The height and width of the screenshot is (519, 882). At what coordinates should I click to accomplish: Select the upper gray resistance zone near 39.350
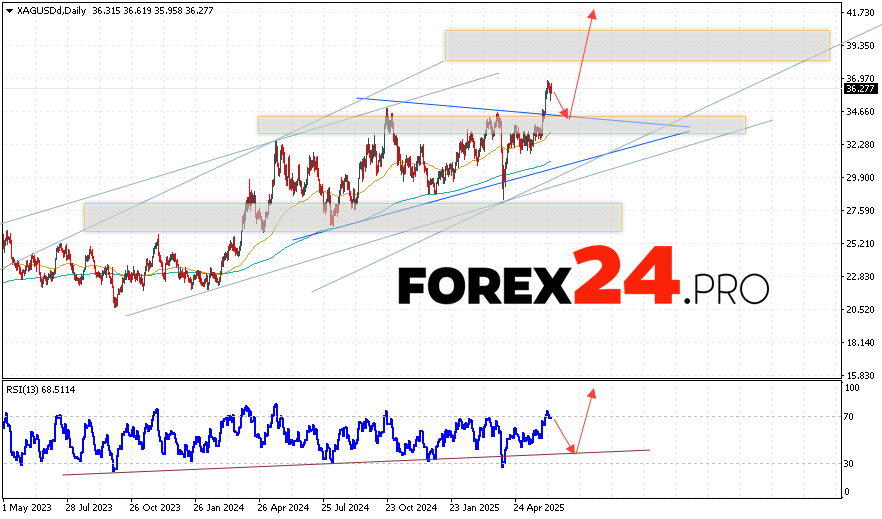[636, 45]
